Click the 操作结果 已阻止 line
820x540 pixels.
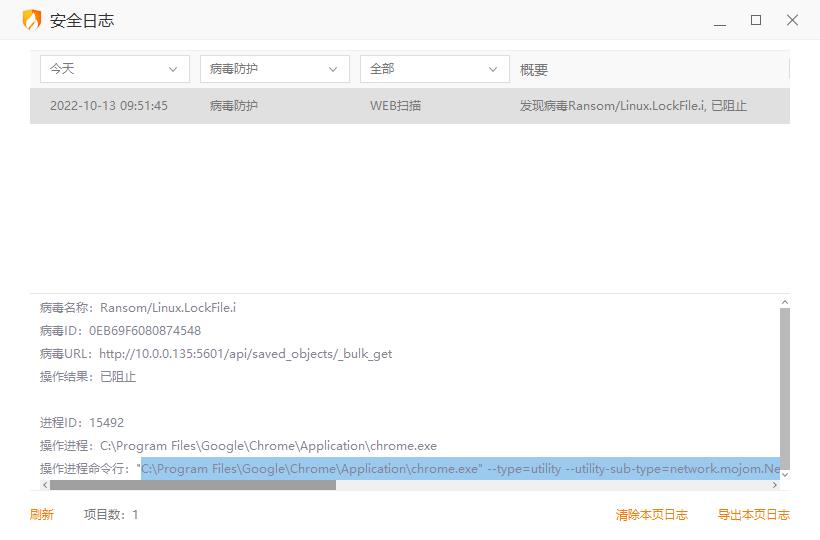88,376
